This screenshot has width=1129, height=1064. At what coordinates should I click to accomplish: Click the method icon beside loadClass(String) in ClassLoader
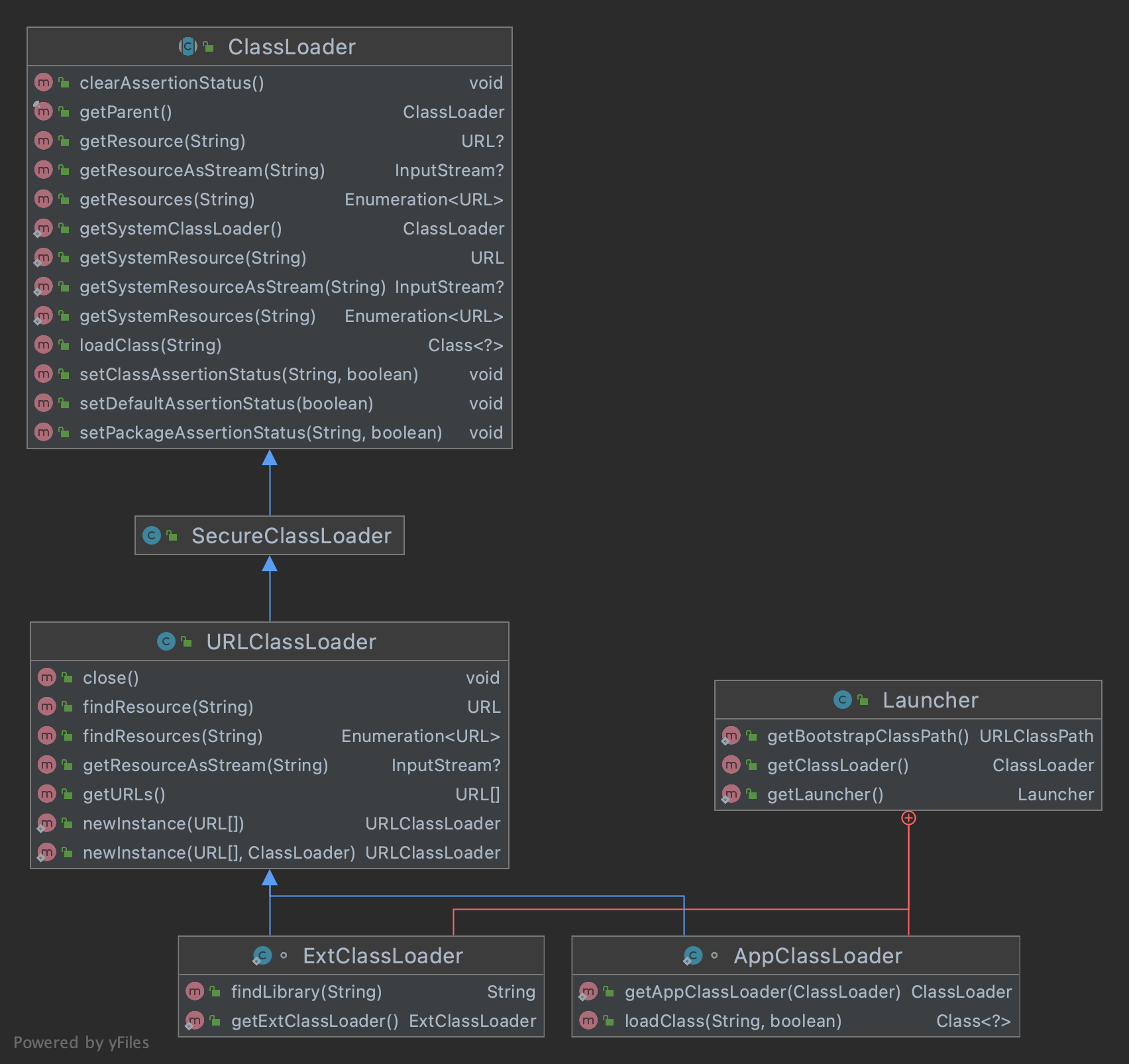44,345
